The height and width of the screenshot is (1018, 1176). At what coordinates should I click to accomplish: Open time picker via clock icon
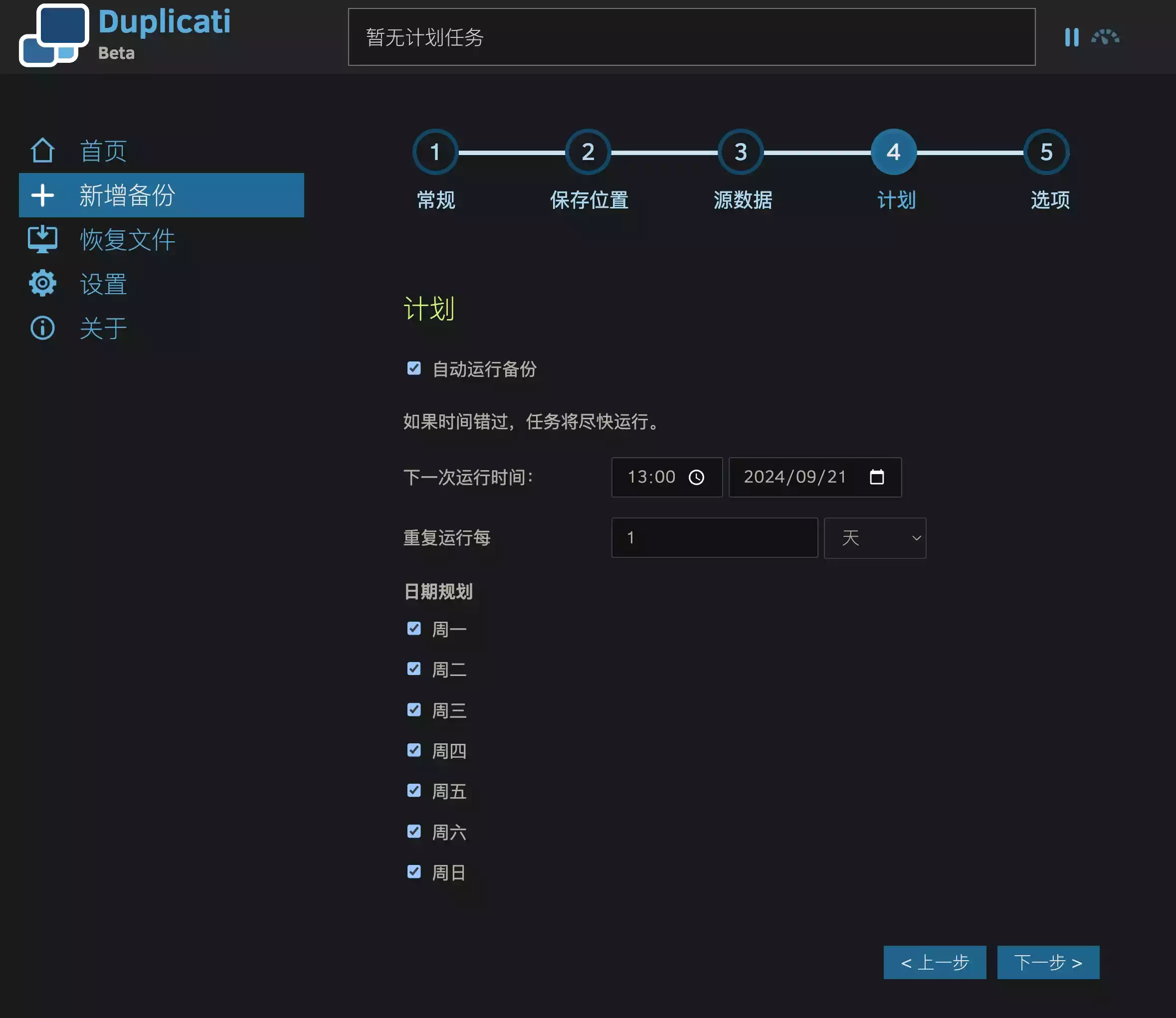(696, 477)
